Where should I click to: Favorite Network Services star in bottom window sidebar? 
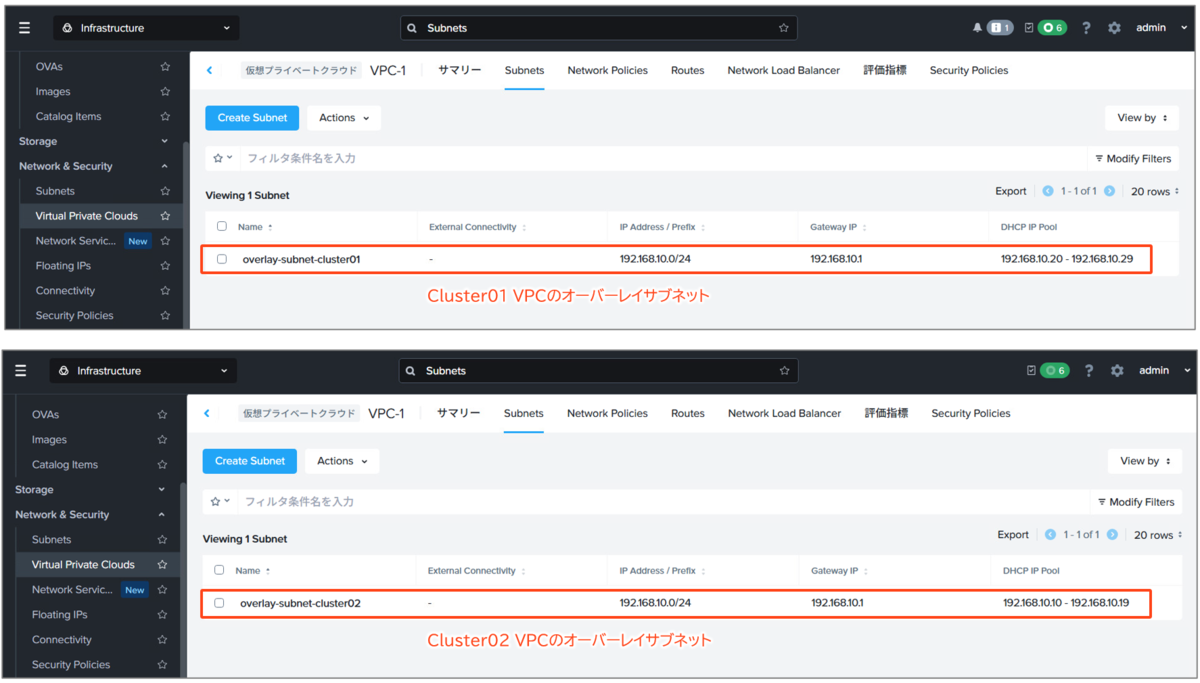tap(162, 590)
